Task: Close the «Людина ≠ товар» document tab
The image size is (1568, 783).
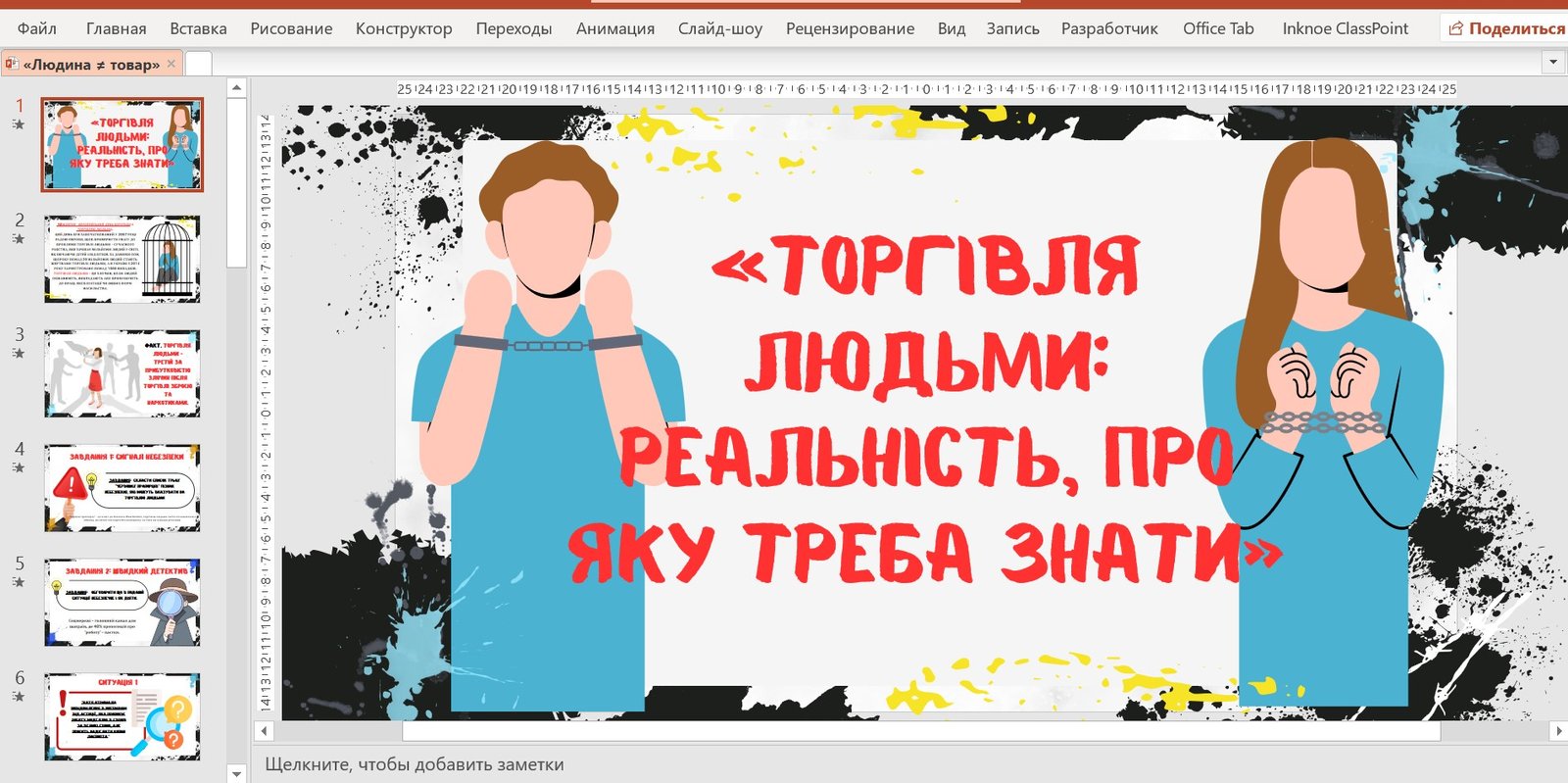Action: [x=171, y=64]
